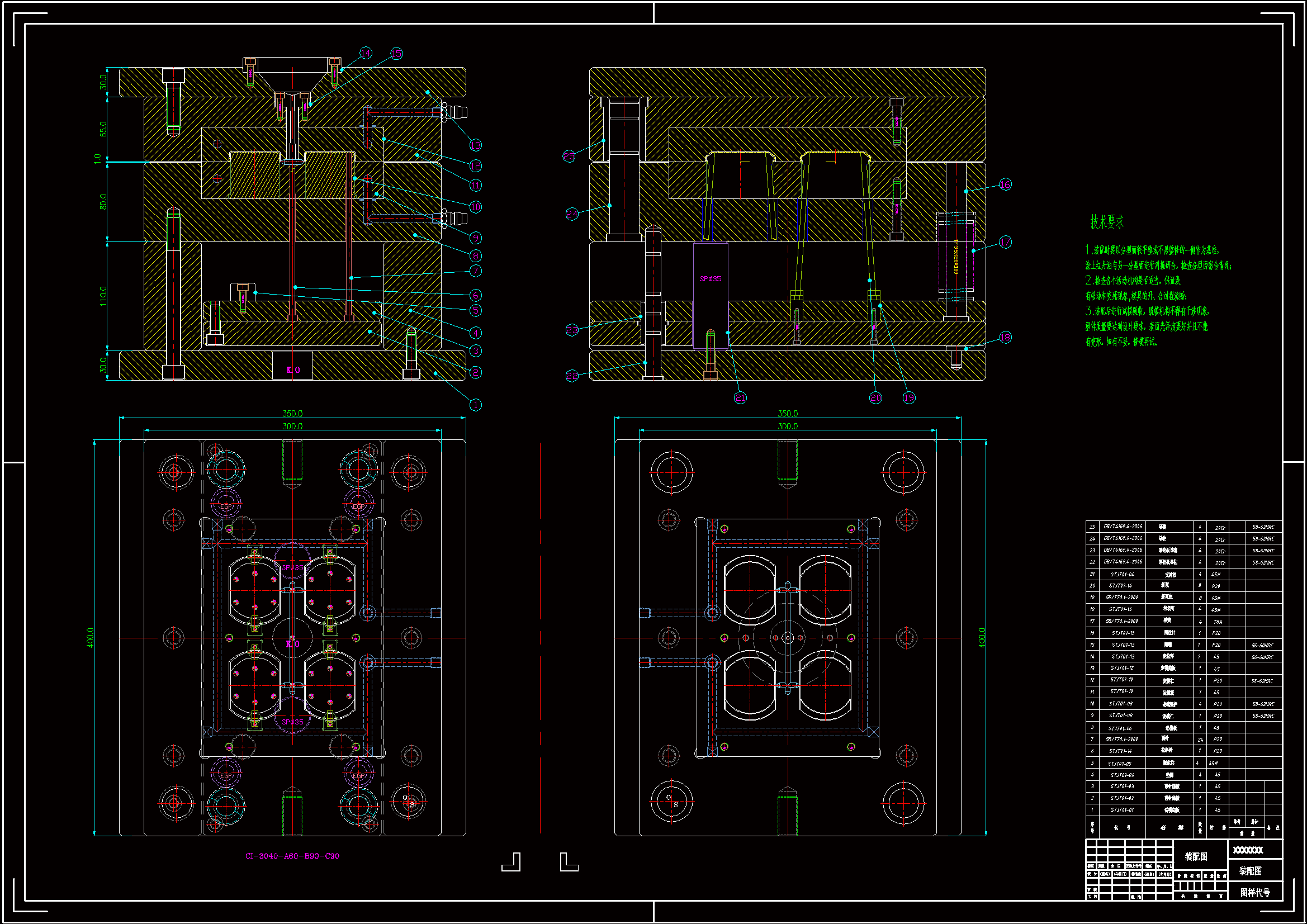1307x924 pixels.
Task: Click part balloon number 25
Action: 569,156
